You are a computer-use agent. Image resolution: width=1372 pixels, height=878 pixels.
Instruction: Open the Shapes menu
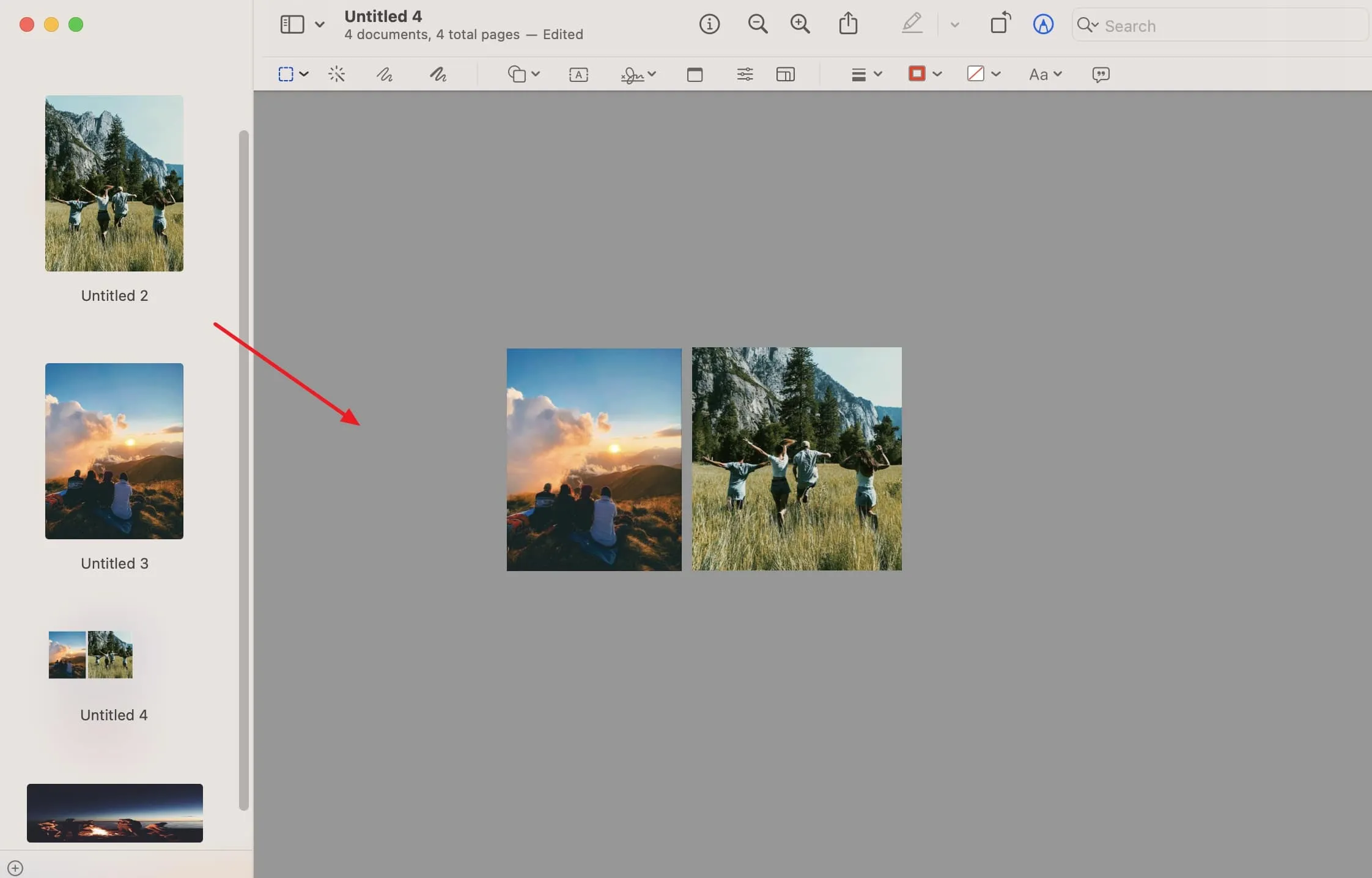coord(517,75)
